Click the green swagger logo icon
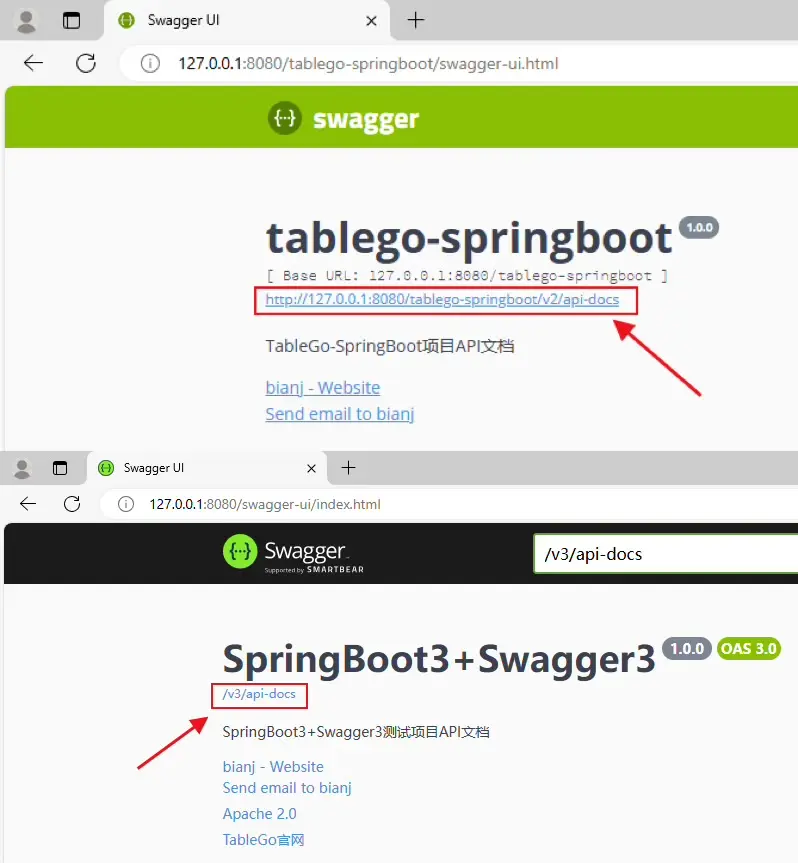 [285, 118]
